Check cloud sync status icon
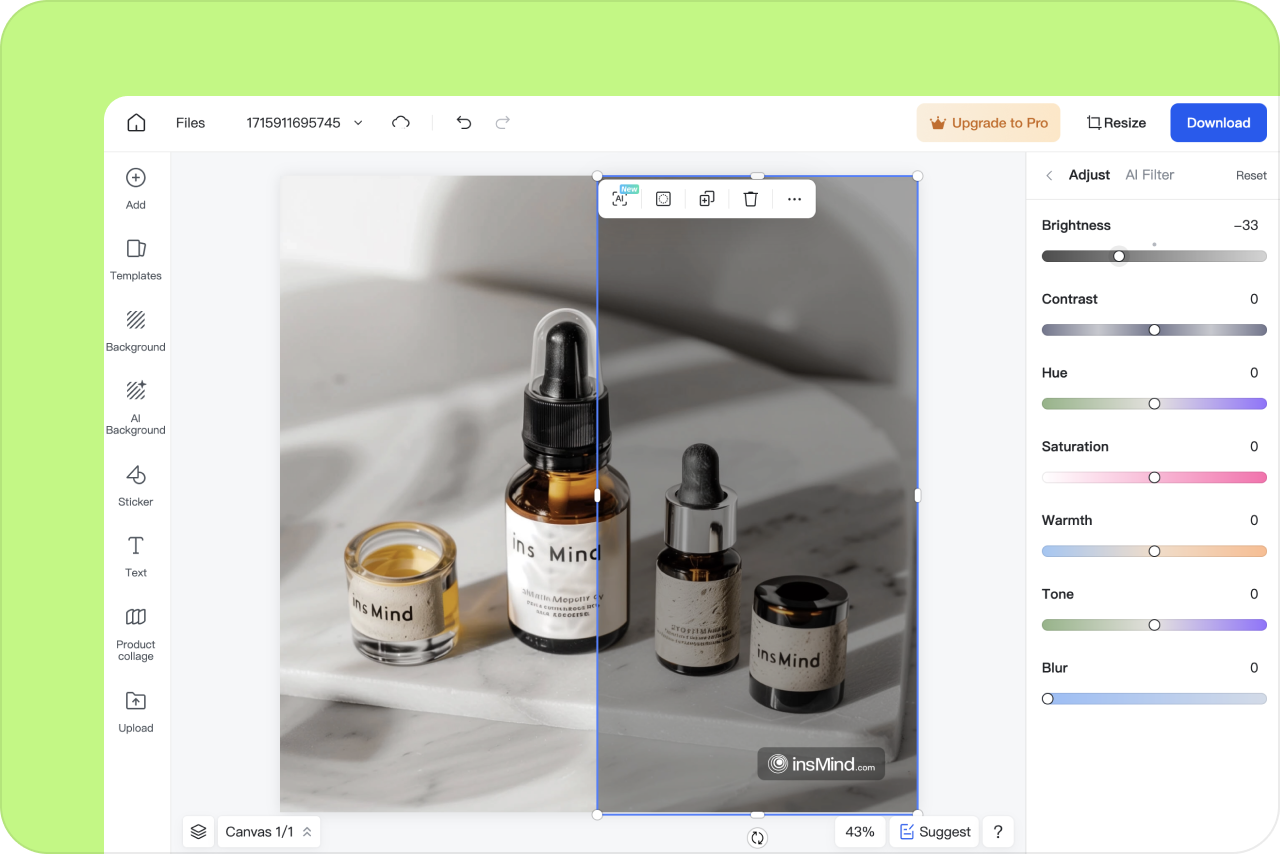 [401, 123]
